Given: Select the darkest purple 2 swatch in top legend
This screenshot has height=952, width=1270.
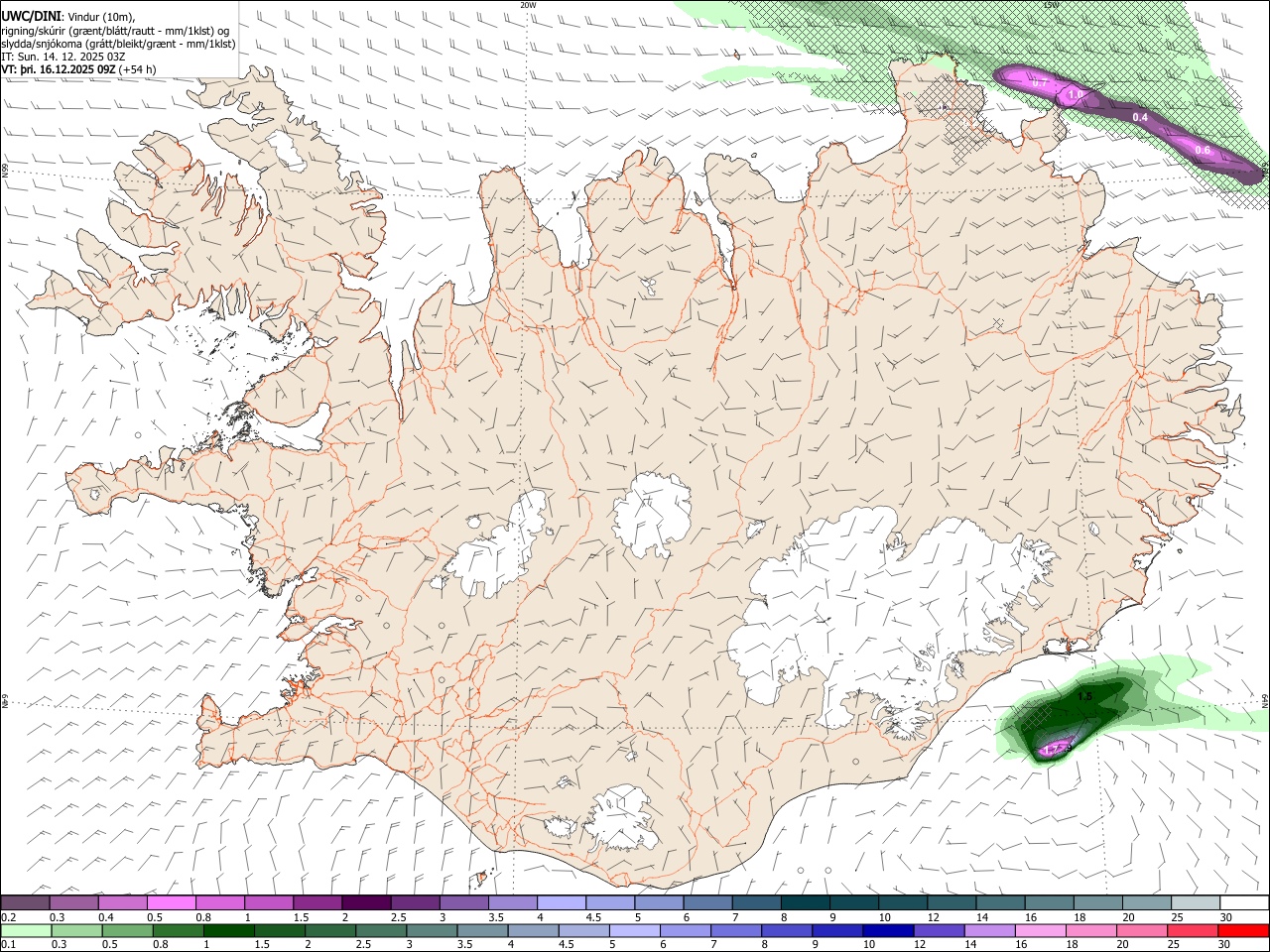Looking at the screenshot, I should tap(366, 903).
